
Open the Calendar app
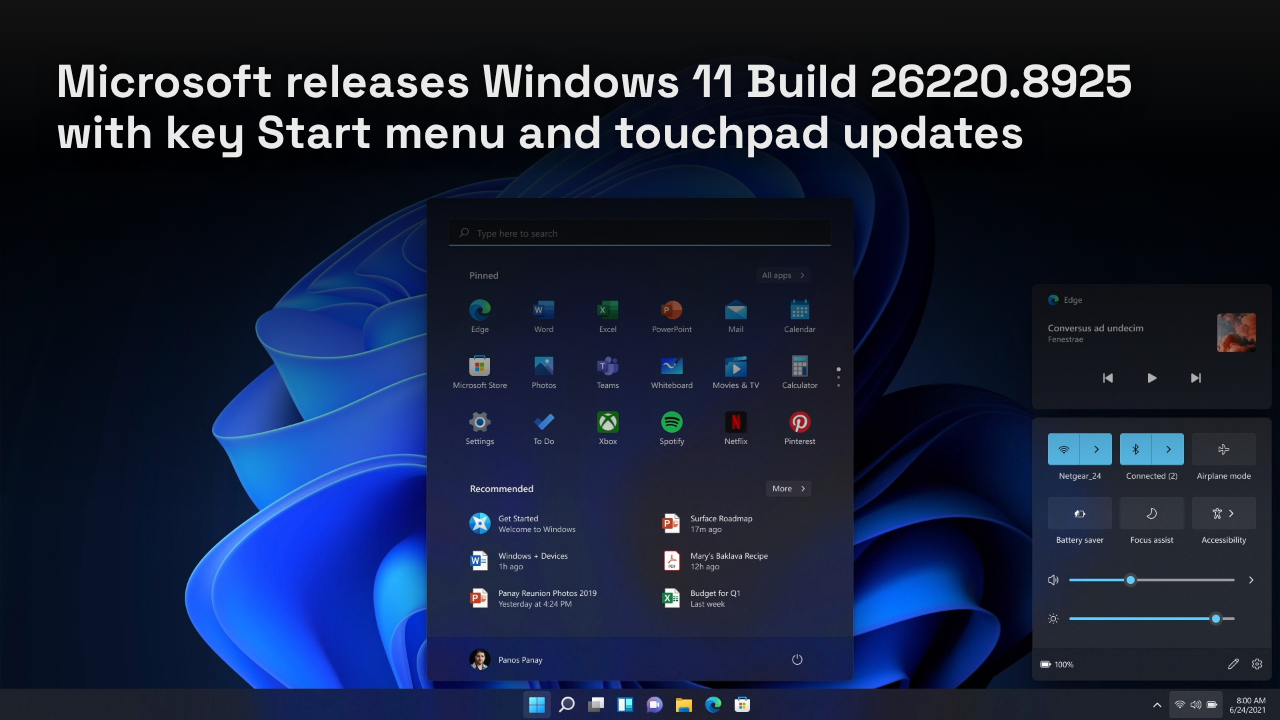pyautogui.click(x=800, y=315)
